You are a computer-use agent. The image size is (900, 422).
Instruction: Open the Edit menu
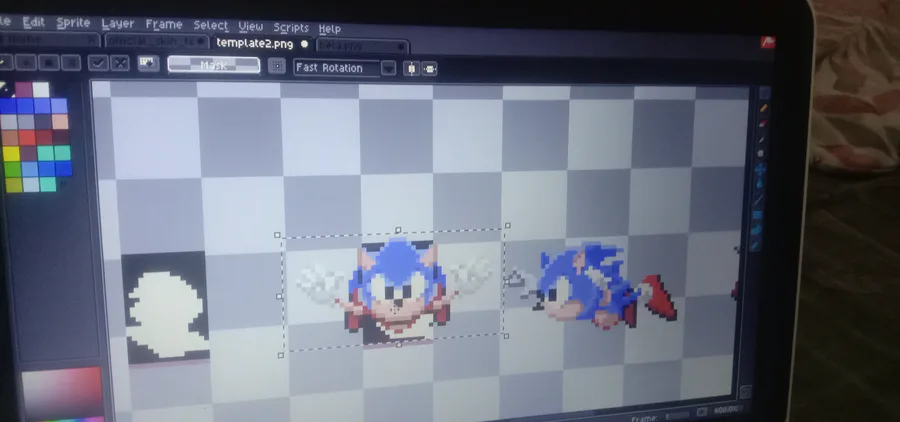click(x=33, y=22)
